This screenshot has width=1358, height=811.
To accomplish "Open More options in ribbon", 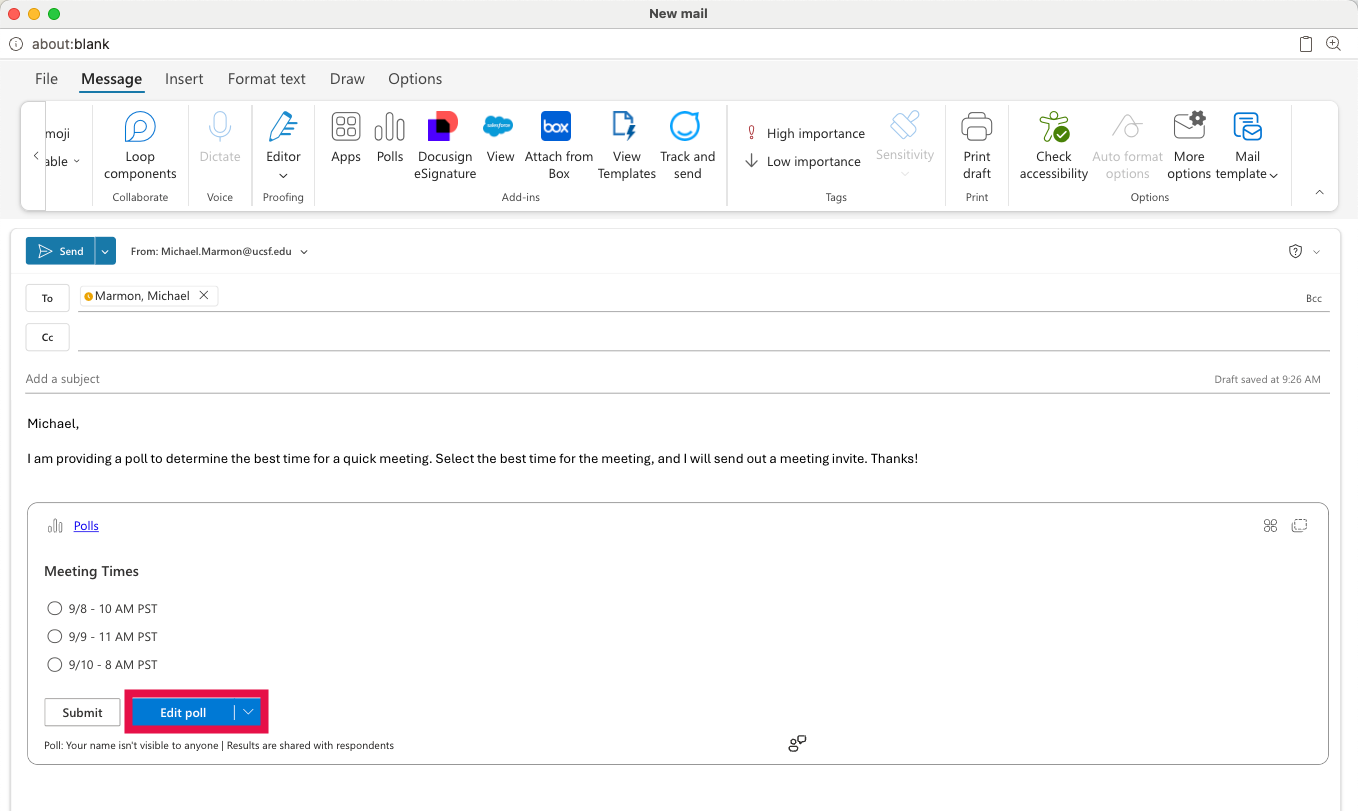I will (x=1189, y=146).
